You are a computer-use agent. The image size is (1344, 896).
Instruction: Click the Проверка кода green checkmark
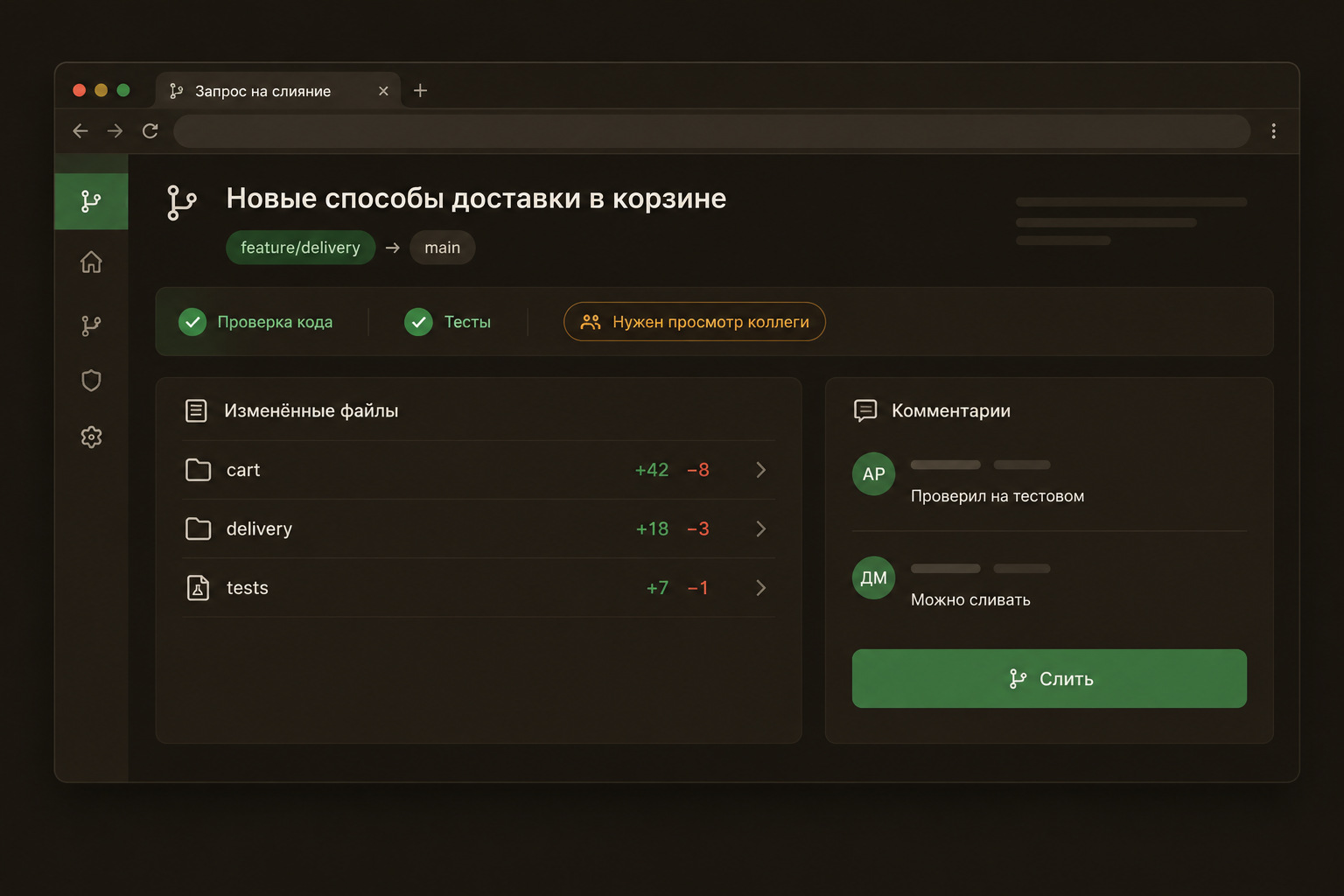(192, 322)
